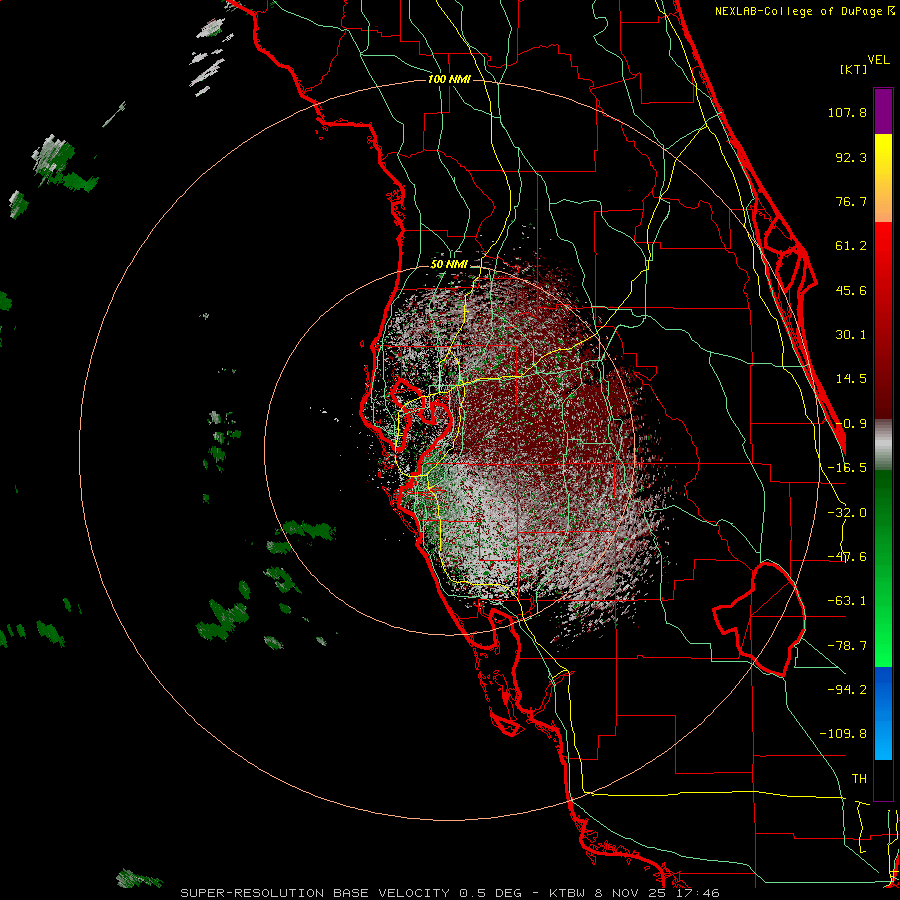Click the 45.6 velocity scale value
The width and height of the screenshot is (900, 900).
(x=851, y=290)
